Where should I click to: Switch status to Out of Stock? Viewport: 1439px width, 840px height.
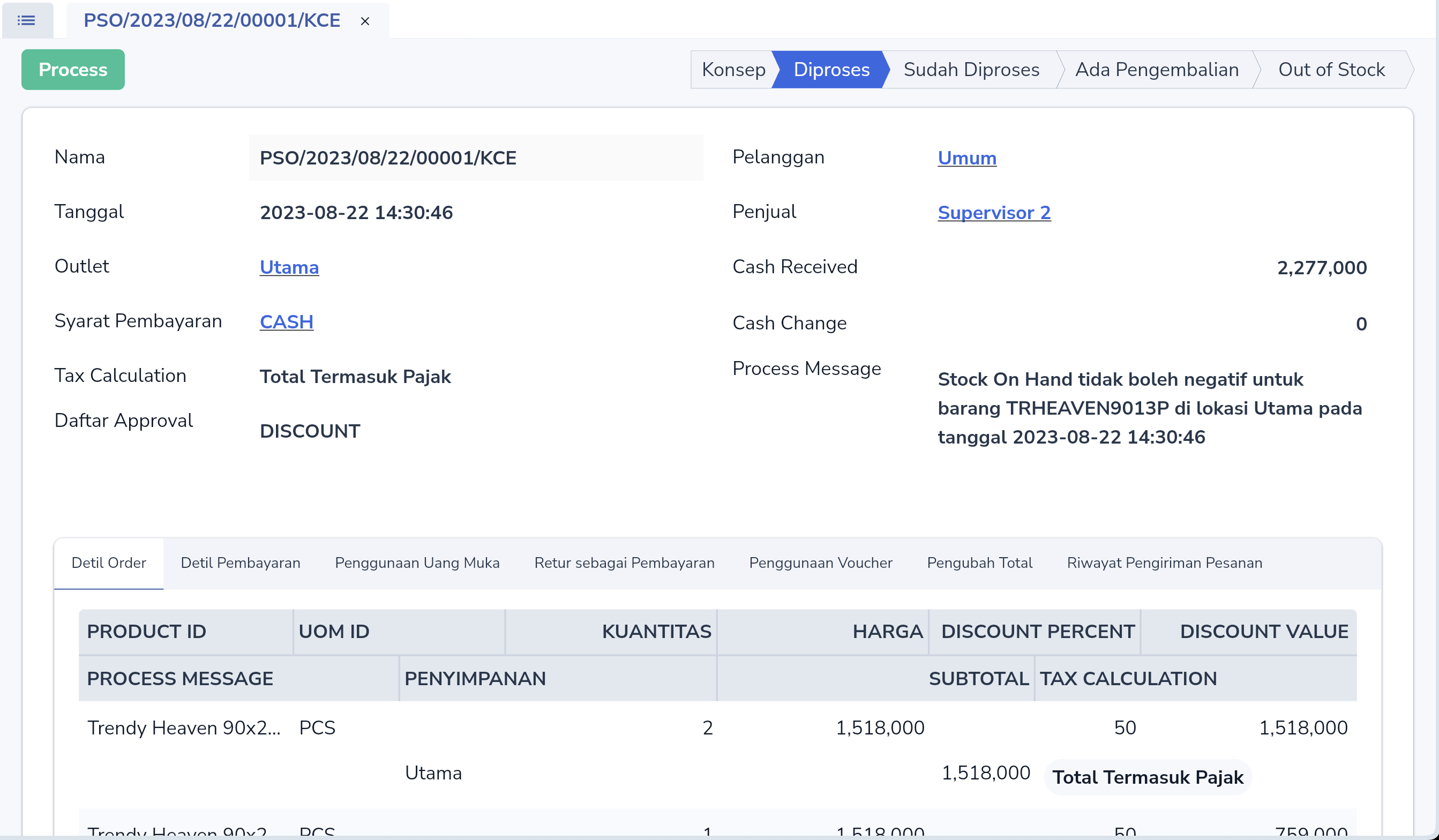click(x=1330, y=70)
